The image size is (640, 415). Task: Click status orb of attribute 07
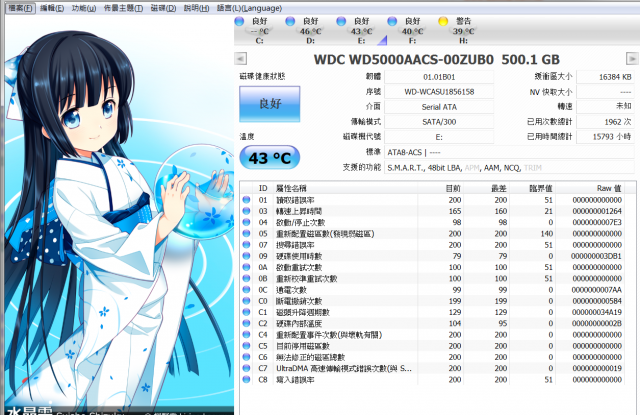point(246,245)
